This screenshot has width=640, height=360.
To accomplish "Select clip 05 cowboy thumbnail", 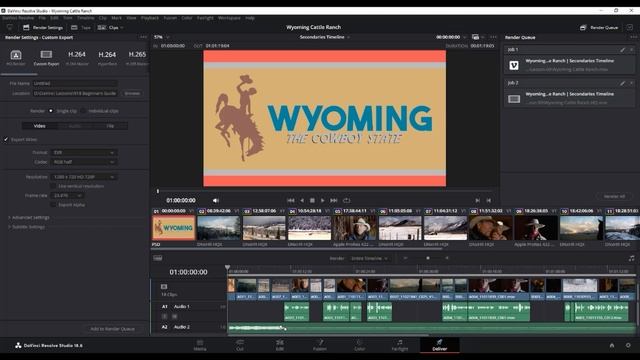I will 355,228.
